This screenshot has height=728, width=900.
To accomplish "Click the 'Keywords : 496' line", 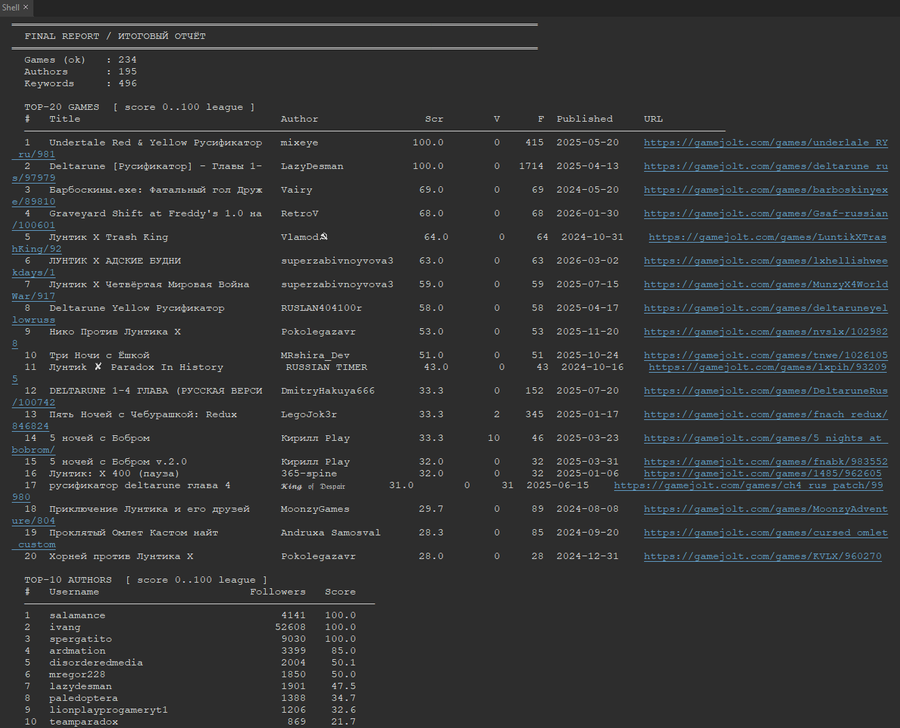I will (80, 83).
